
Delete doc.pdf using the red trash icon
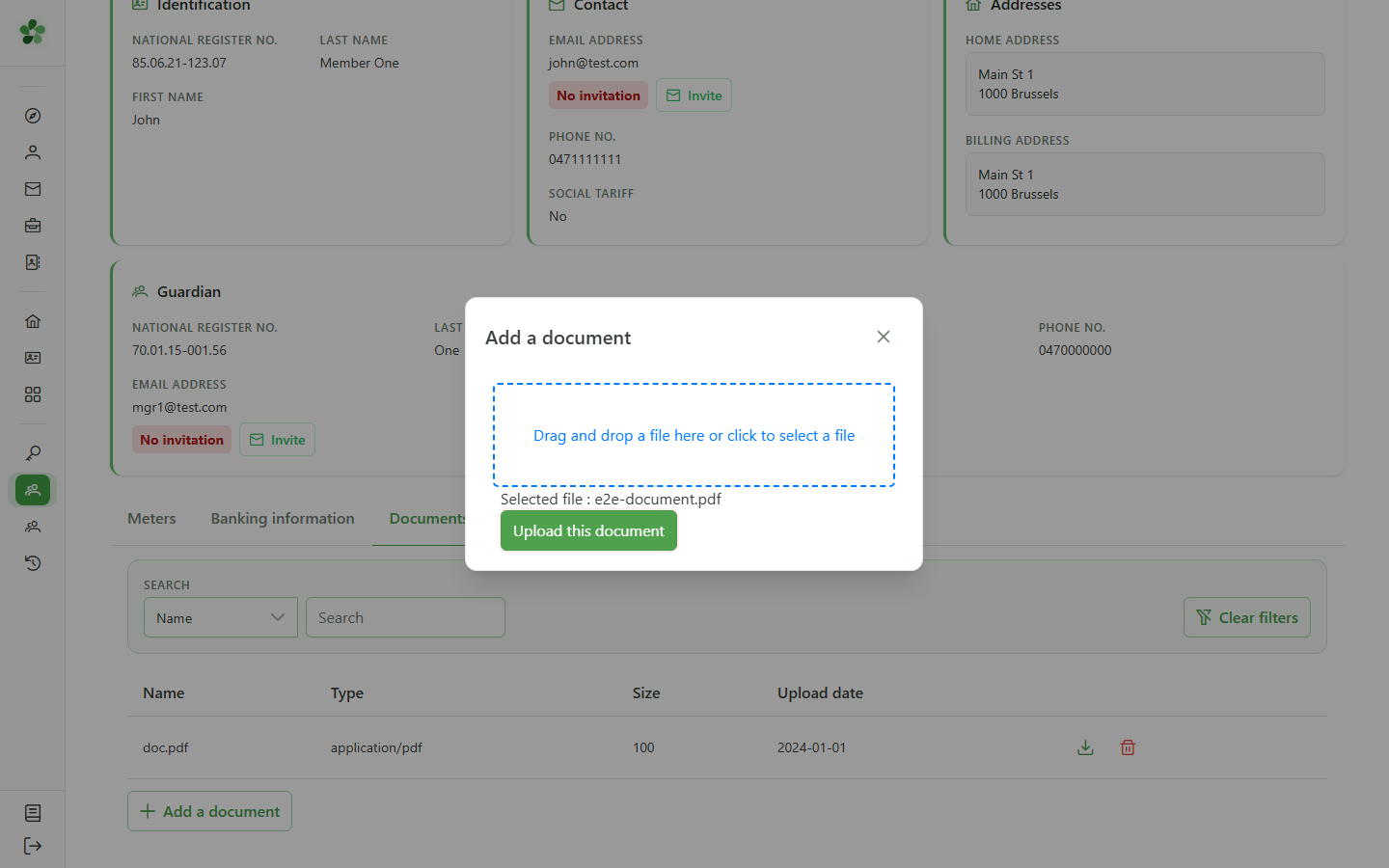(1128, 747)
